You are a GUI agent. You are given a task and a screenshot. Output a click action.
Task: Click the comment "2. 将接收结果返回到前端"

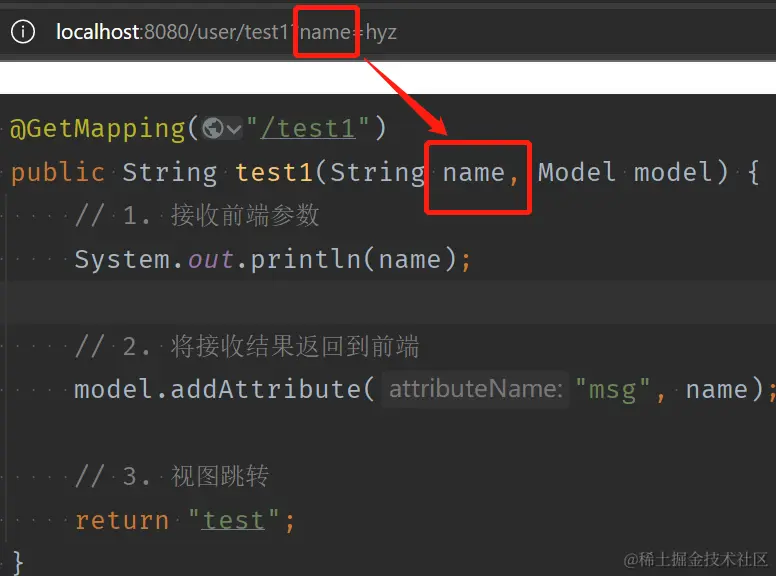point(247,346)
